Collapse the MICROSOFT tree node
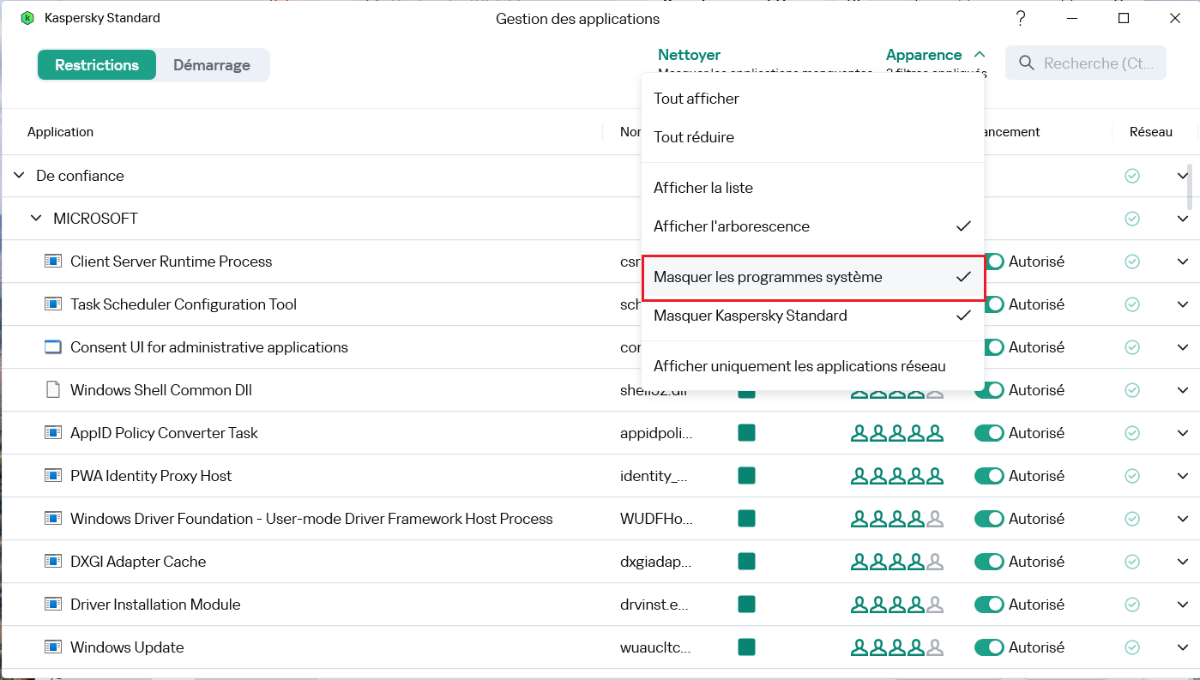Viewport: 1200px width, 680px height. click(36, 218)
